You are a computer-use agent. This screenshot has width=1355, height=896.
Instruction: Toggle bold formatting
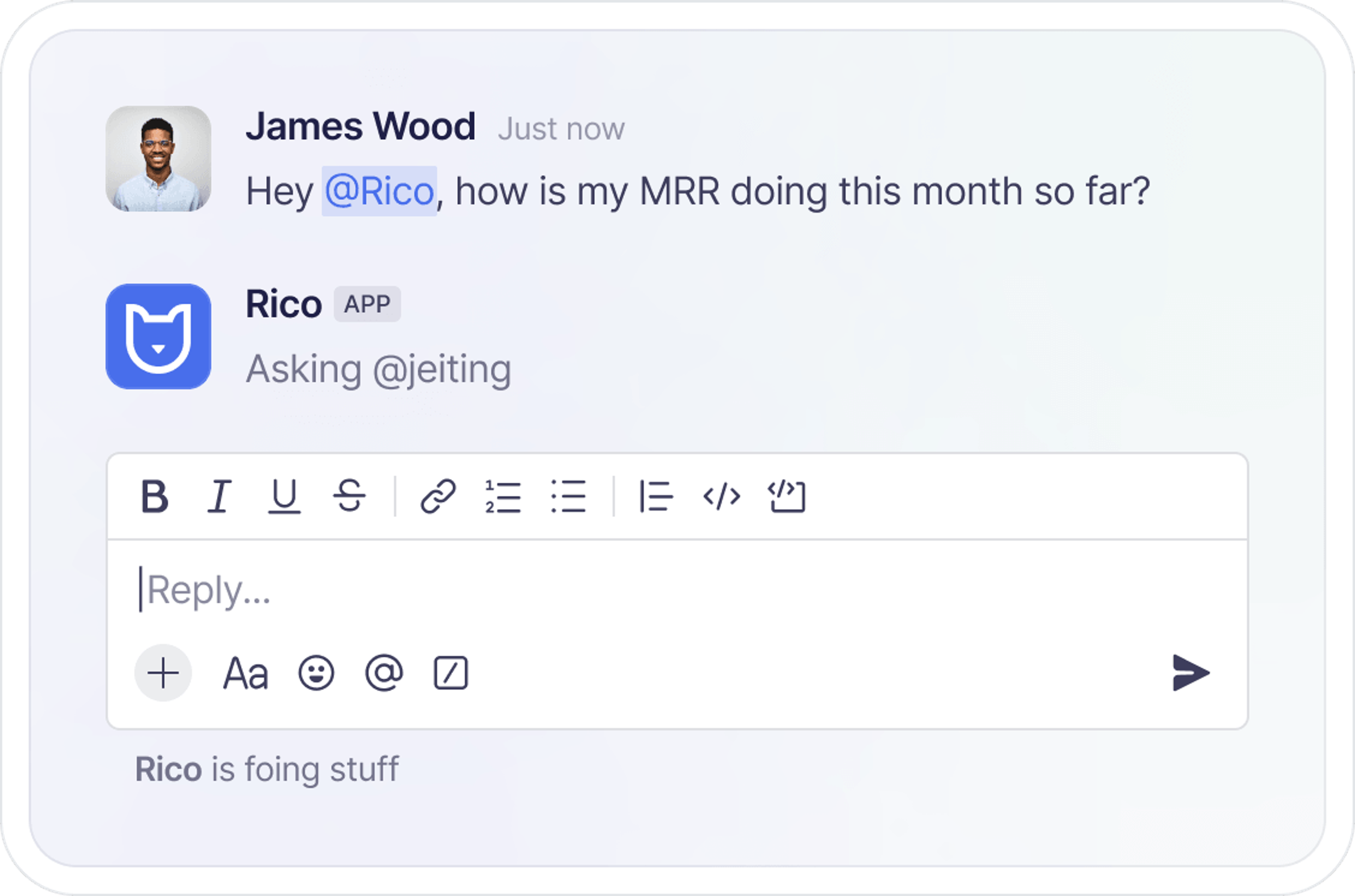(x=154, y=496)
